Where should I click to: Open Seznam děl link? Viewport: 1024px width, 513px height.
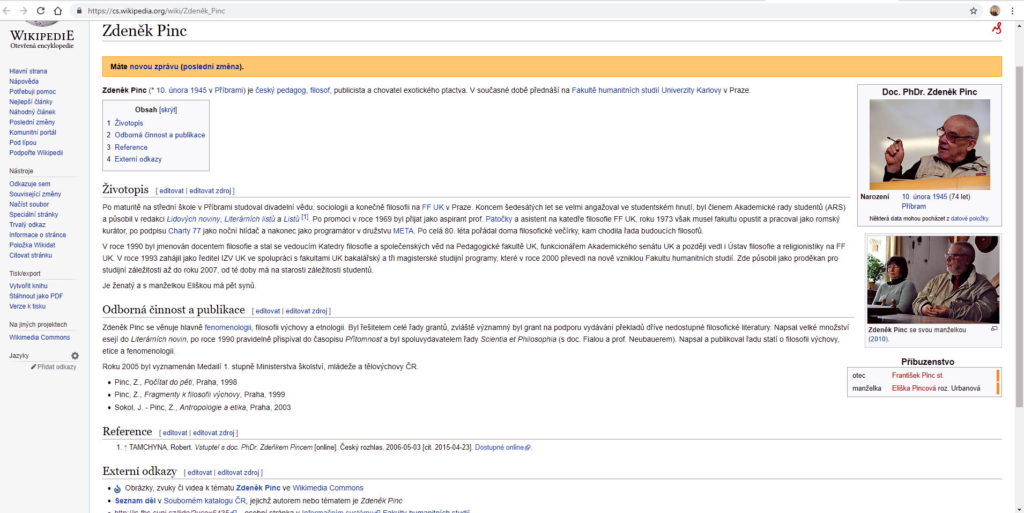(x=136, y=501)
